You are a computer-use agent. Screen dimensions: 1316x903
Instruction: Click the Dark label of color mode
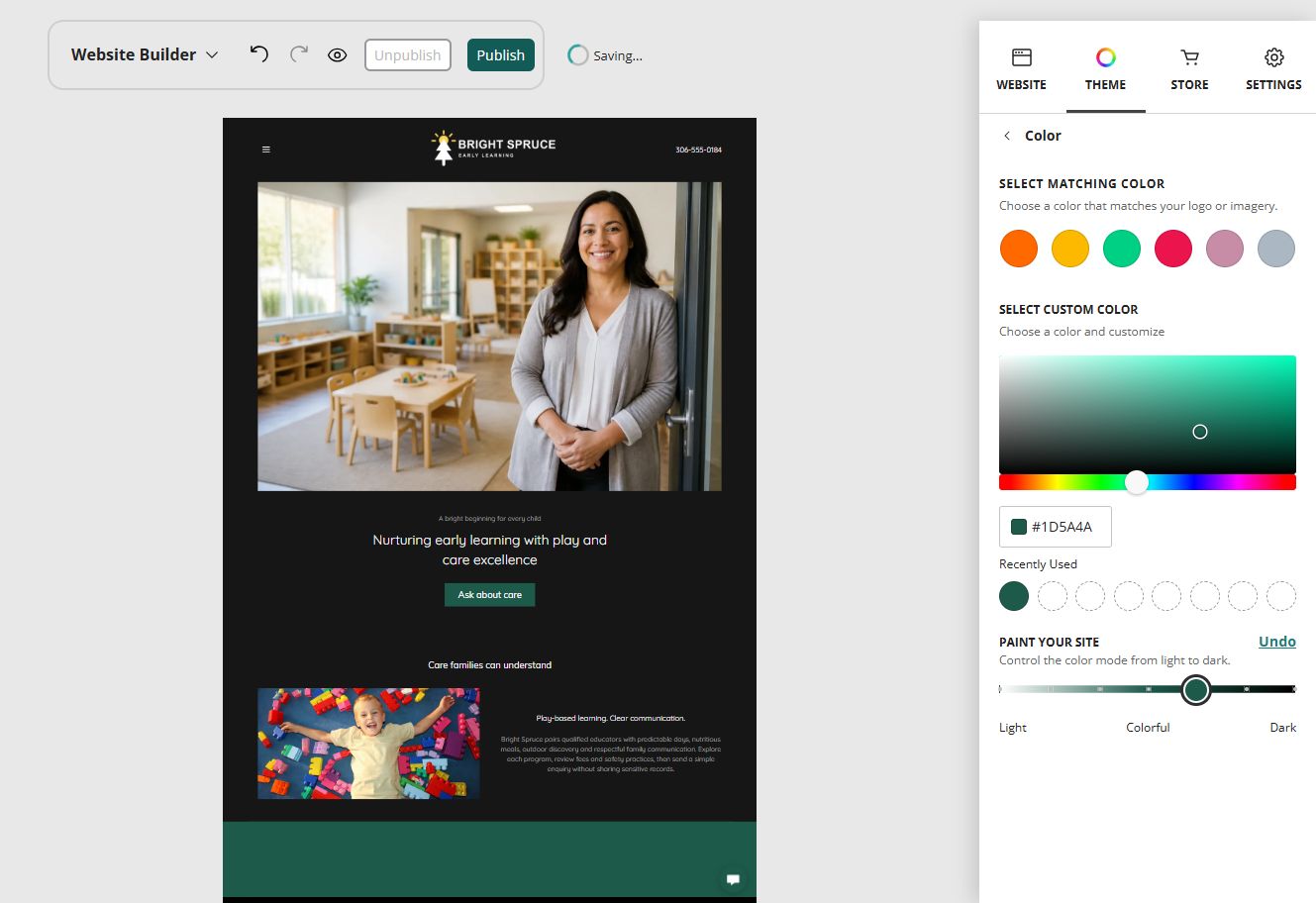(x=1283, y=728)
